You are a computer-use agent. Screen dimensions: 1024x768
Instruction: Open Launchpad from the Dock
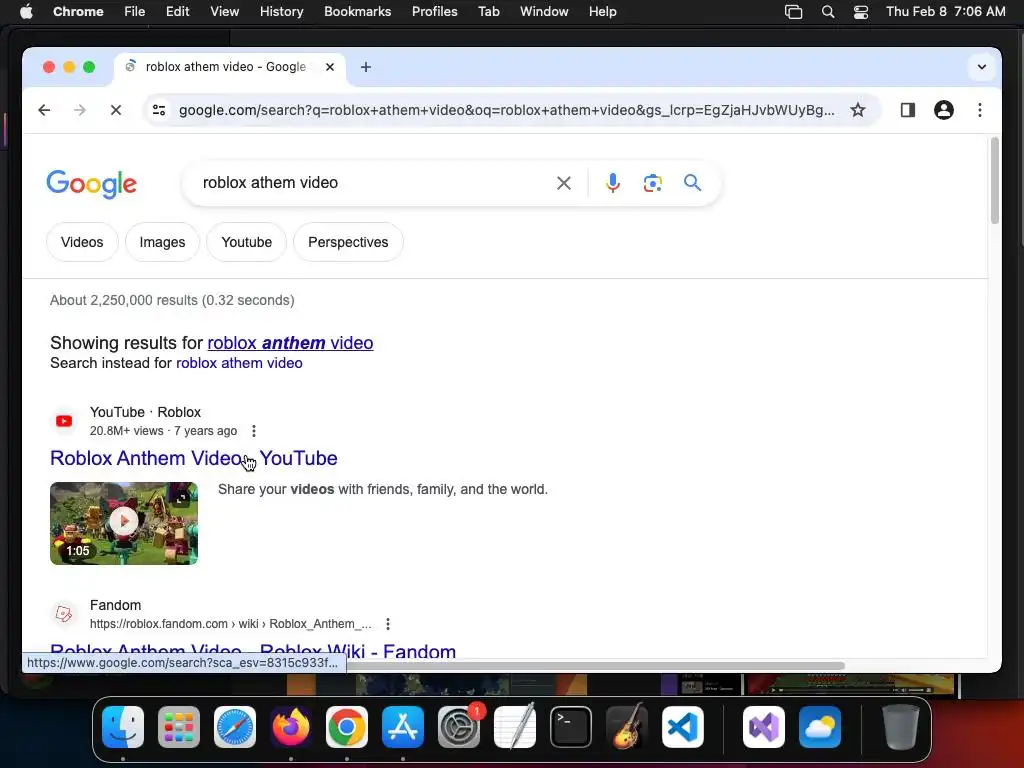[x=179, y=727]
